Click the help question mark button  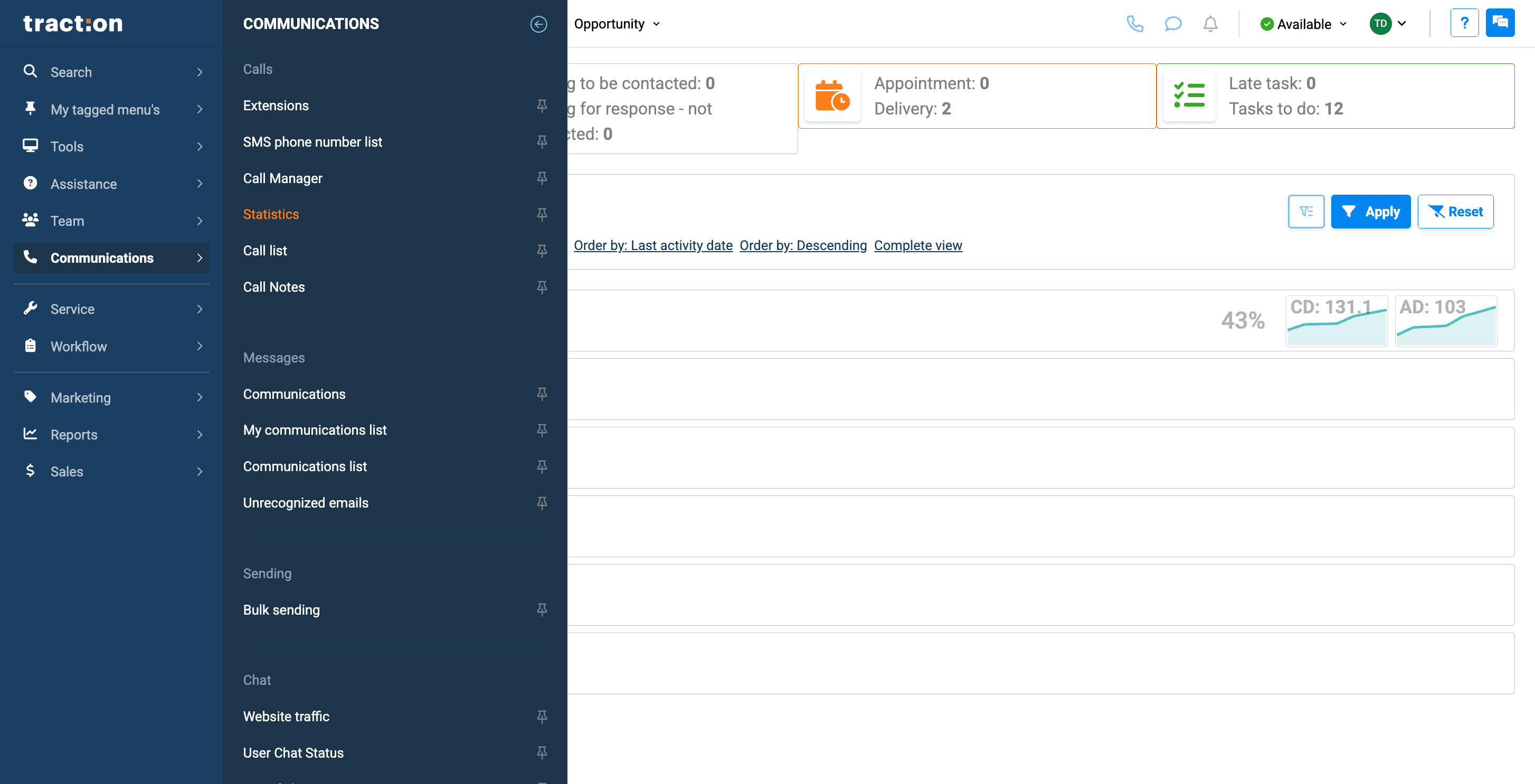(1464, 23)
